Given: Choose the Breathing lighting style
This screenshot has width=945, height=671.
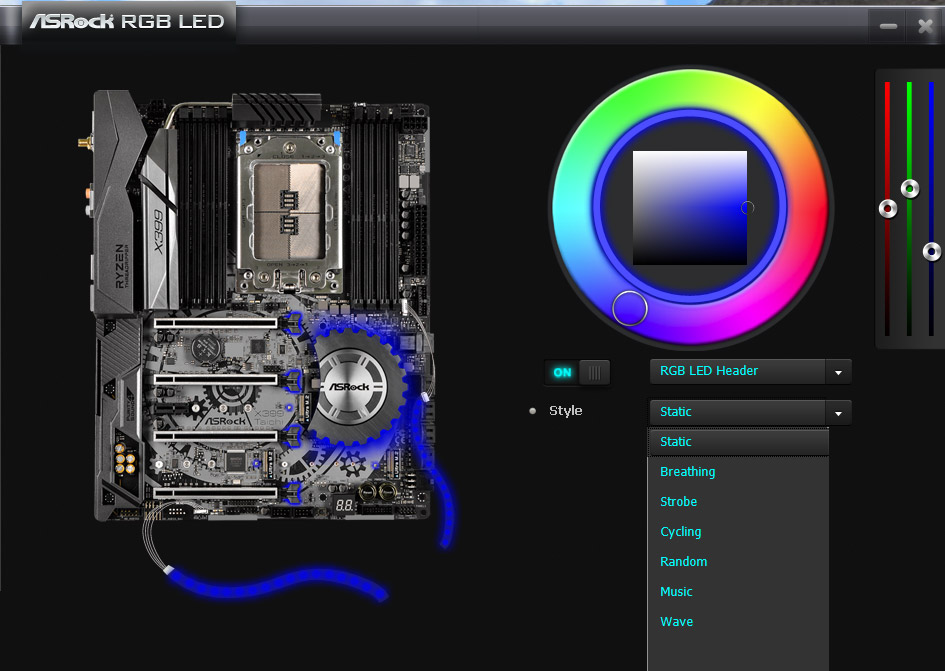Looking at the screenshot, I should coord(688,472).
